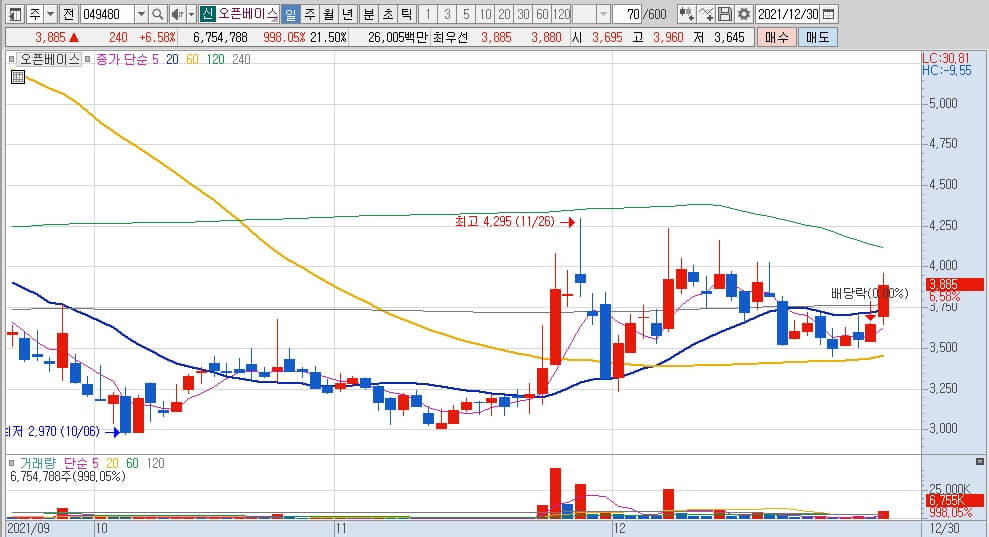Screen dimensions: 989x537
Task: Click the red 3,885 price tag on axis
Action: tap(954, 285)
